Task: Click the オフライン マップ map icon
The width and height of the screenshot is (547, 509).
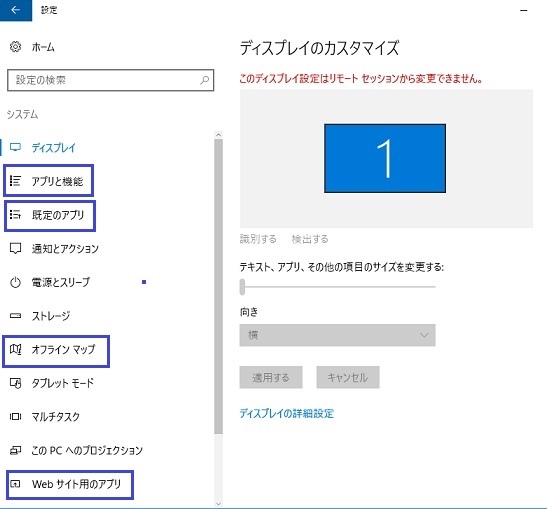Action: coord(15,349)
